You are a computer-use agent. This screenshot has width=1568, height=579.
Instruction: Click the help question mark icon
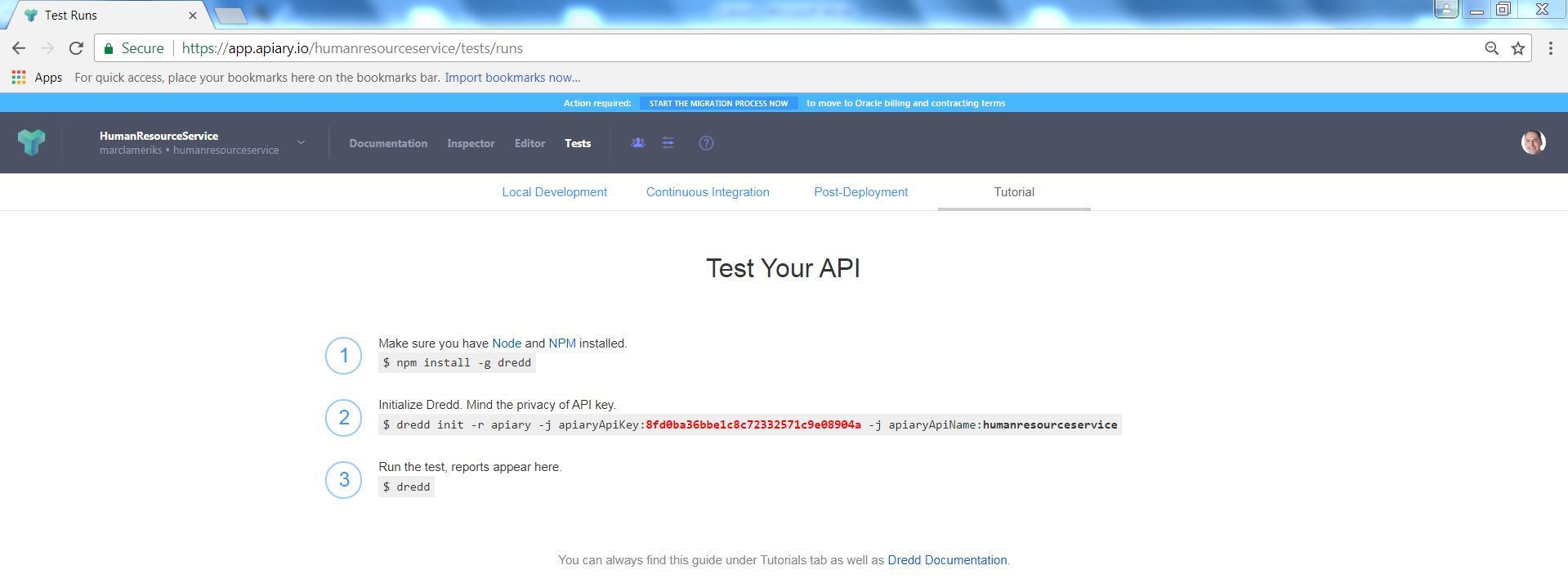(x=707, y=143)
